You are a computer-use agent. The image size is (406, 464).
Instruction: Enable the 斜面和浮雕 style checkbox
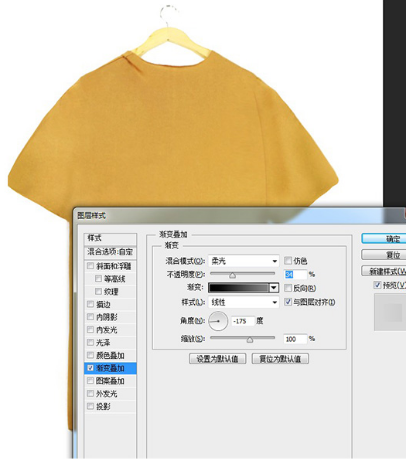90,266
